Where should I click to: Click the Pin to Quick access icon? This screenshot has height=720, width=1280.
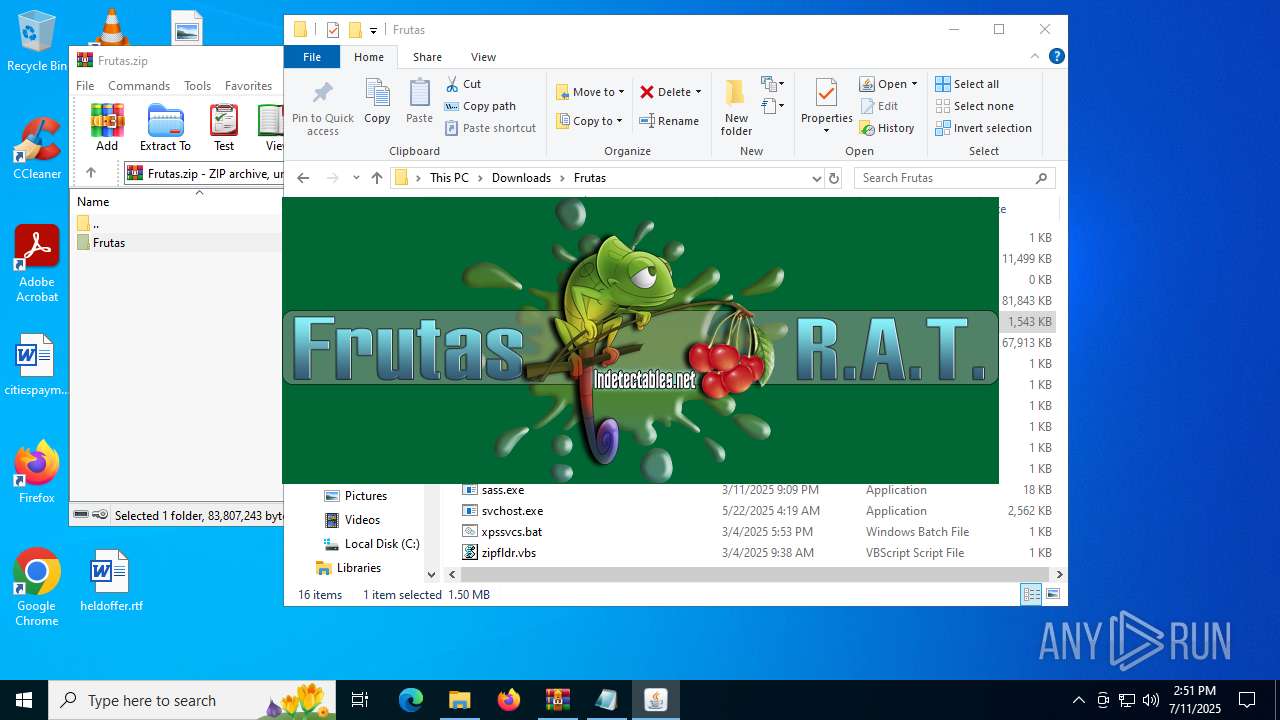[x=322, y=108]
